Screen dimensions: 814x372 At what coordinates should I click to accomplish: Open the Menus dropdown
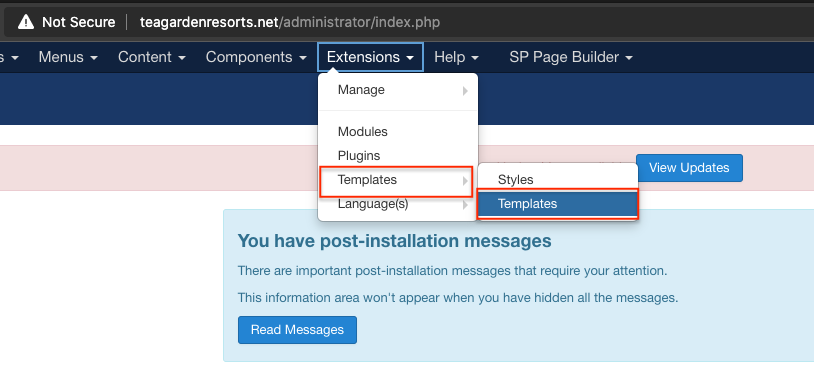pyautogui.click(x=68, y=57)
